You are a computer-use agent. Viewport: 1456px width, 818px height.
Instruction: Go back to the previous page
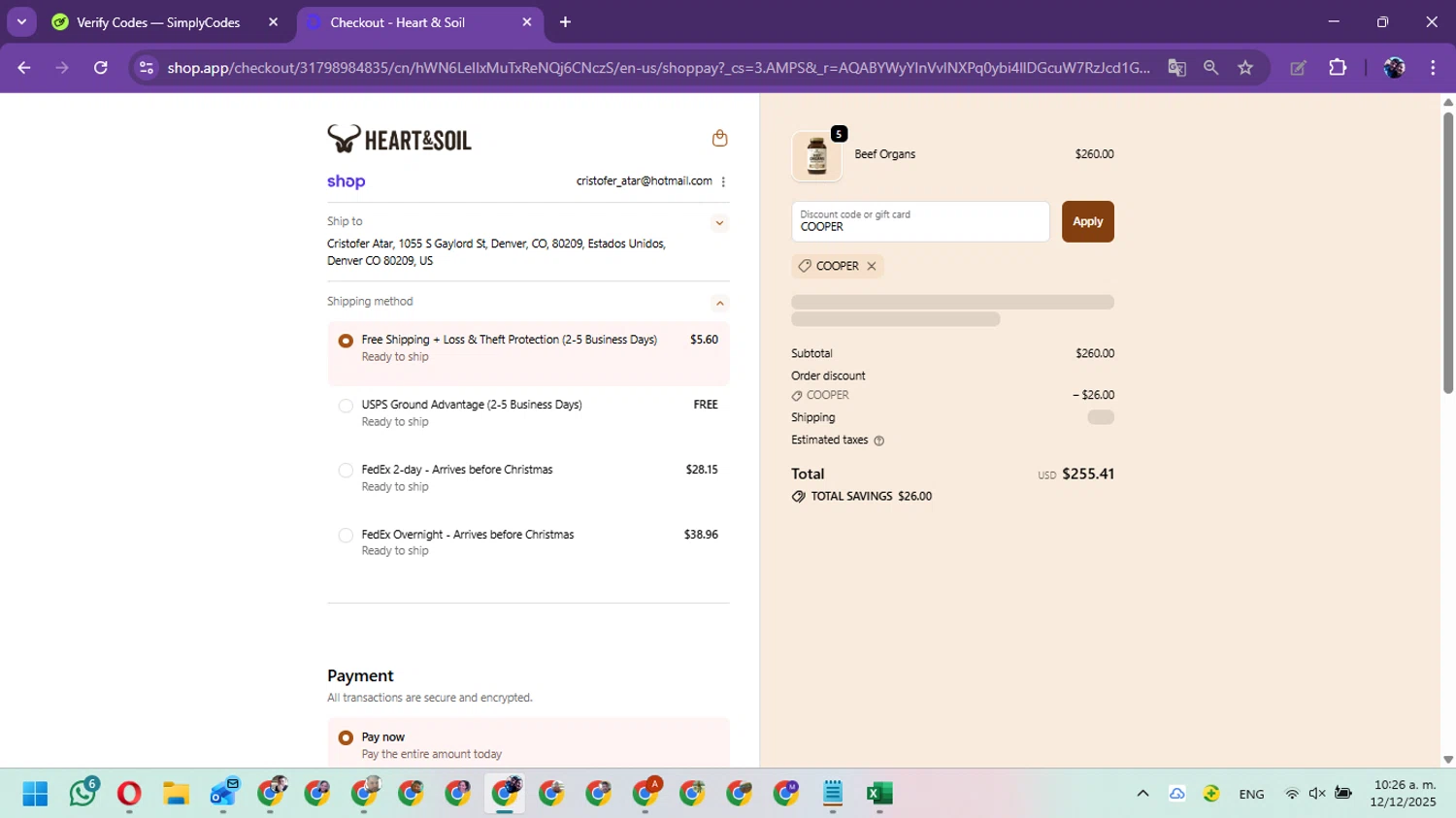(x=24, y=67)
